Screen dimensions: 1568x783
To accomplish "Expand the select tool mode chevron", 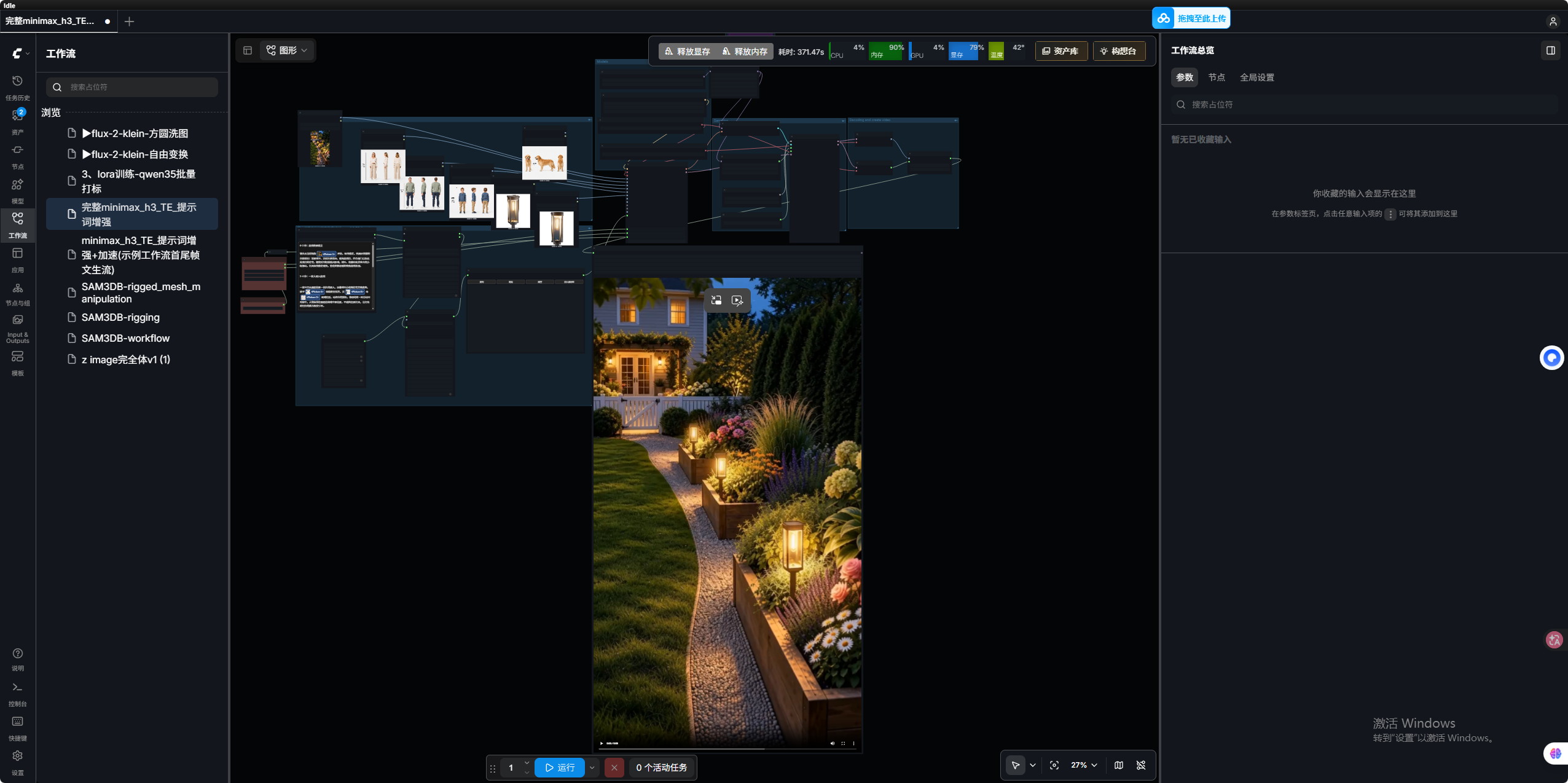I will [1033, 765].
